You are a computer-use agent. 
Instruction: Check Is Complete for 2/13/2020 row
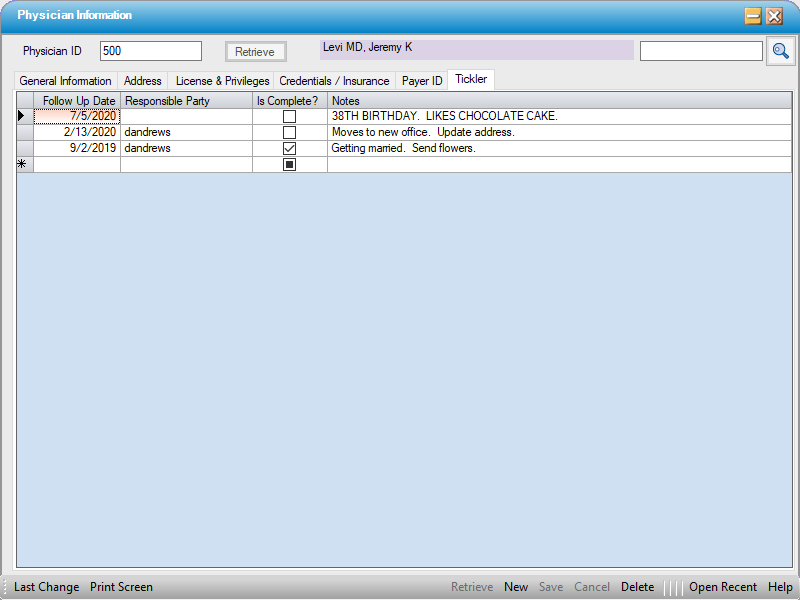pos(289,133)
